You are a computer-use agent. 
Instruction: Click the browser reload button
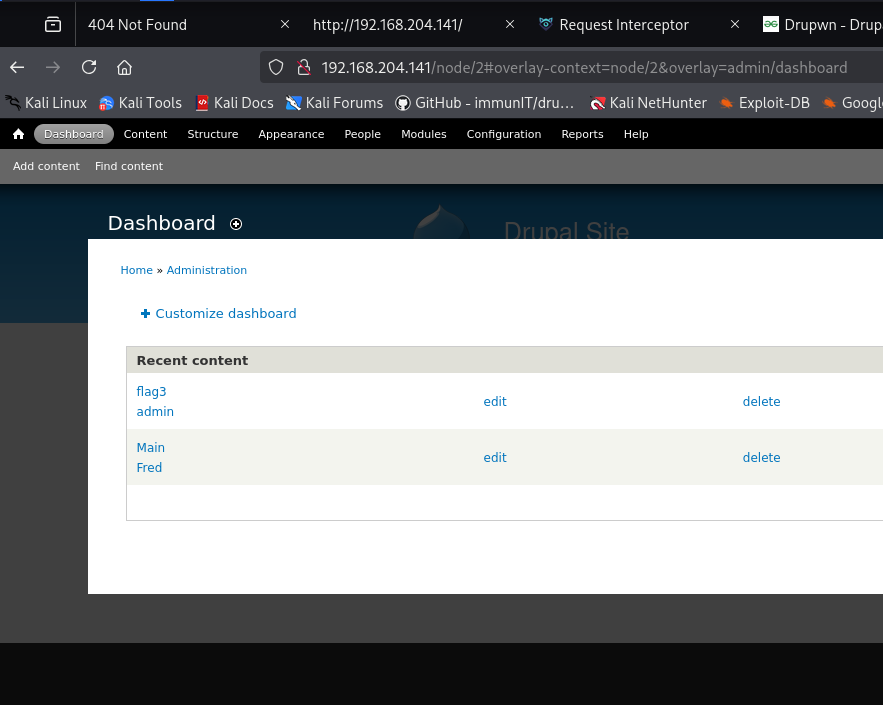(89, 68)
